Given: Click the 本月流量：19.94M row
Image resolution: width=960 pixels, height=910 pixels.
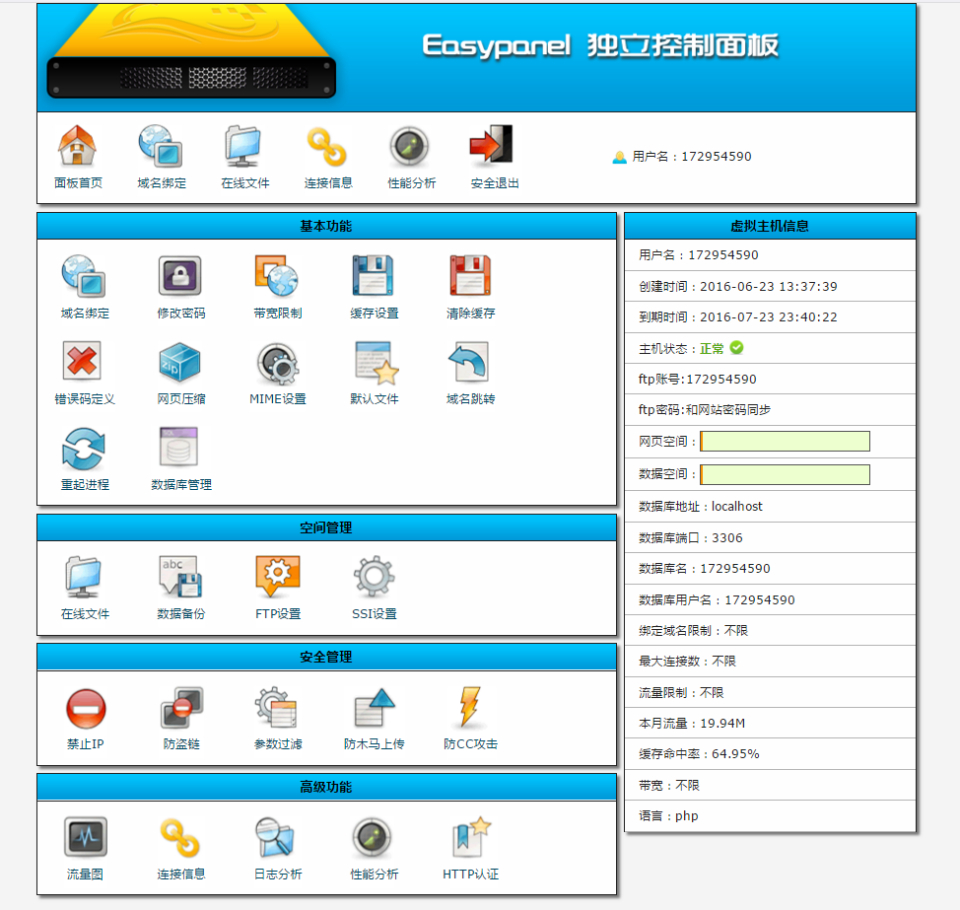Looking at the screenshot, I should tap(770, 723).
